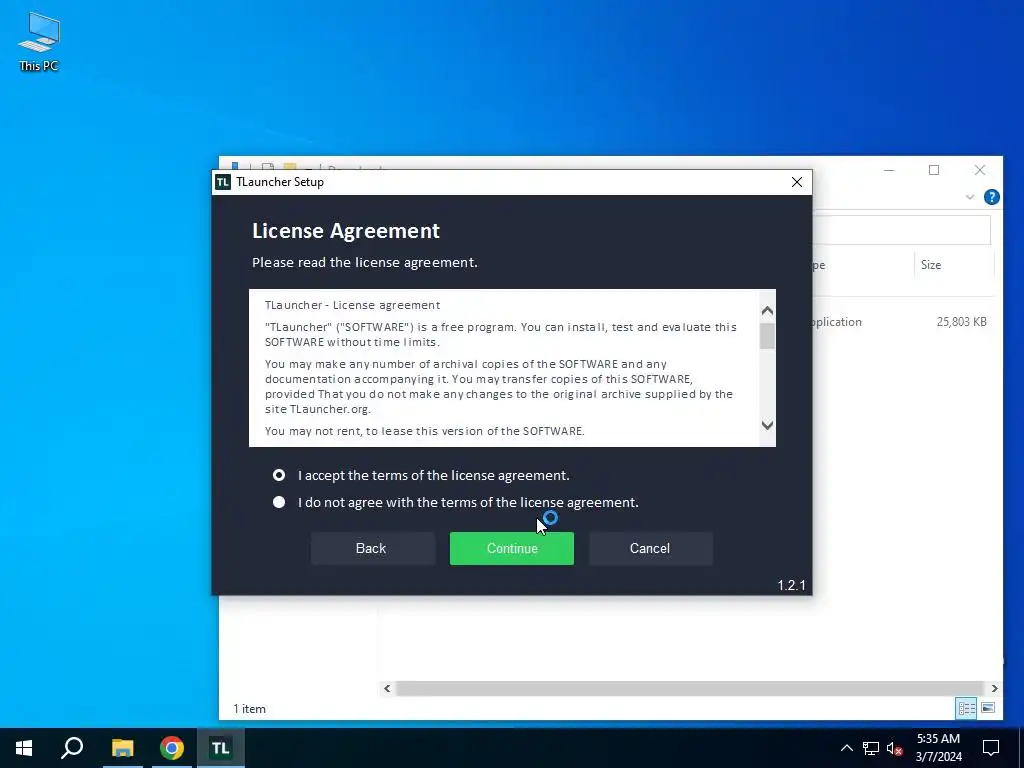Click File Explorer horizontal scrollbar right arrow
Image resolution: width=1024 pixels, height=768 pixels.
(994, 688)
